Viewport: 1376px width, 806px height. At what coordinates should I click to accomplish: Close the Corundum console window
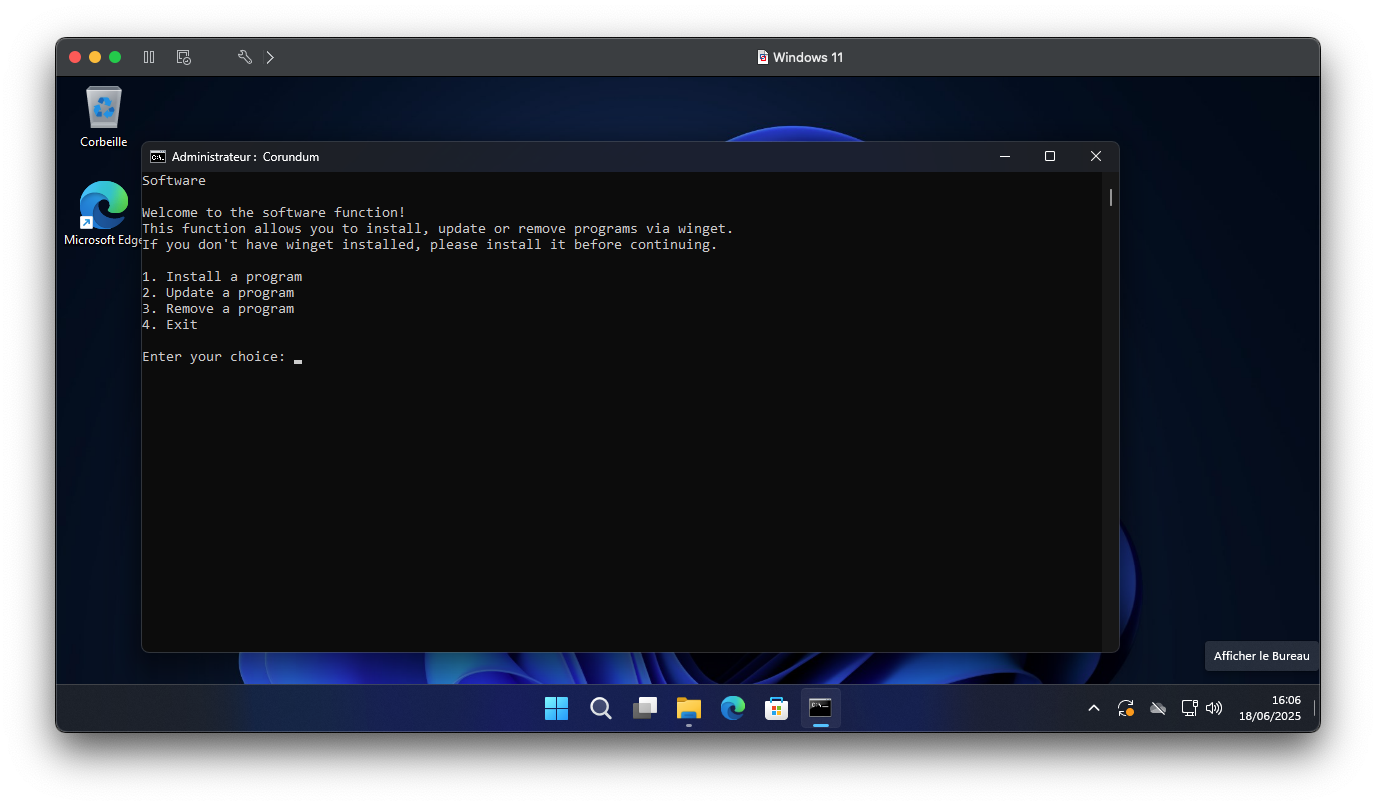pyautogui.click(x=1096, y=156)
